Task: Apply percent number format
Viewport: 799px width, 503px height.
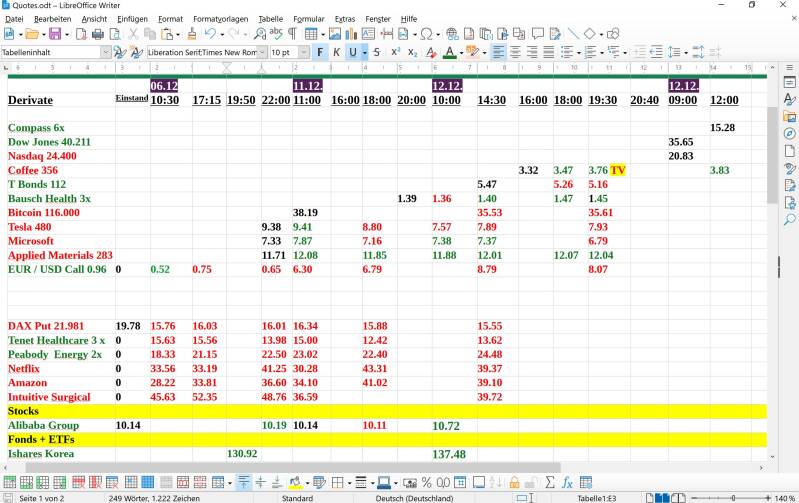Action: tap(427, 482)
